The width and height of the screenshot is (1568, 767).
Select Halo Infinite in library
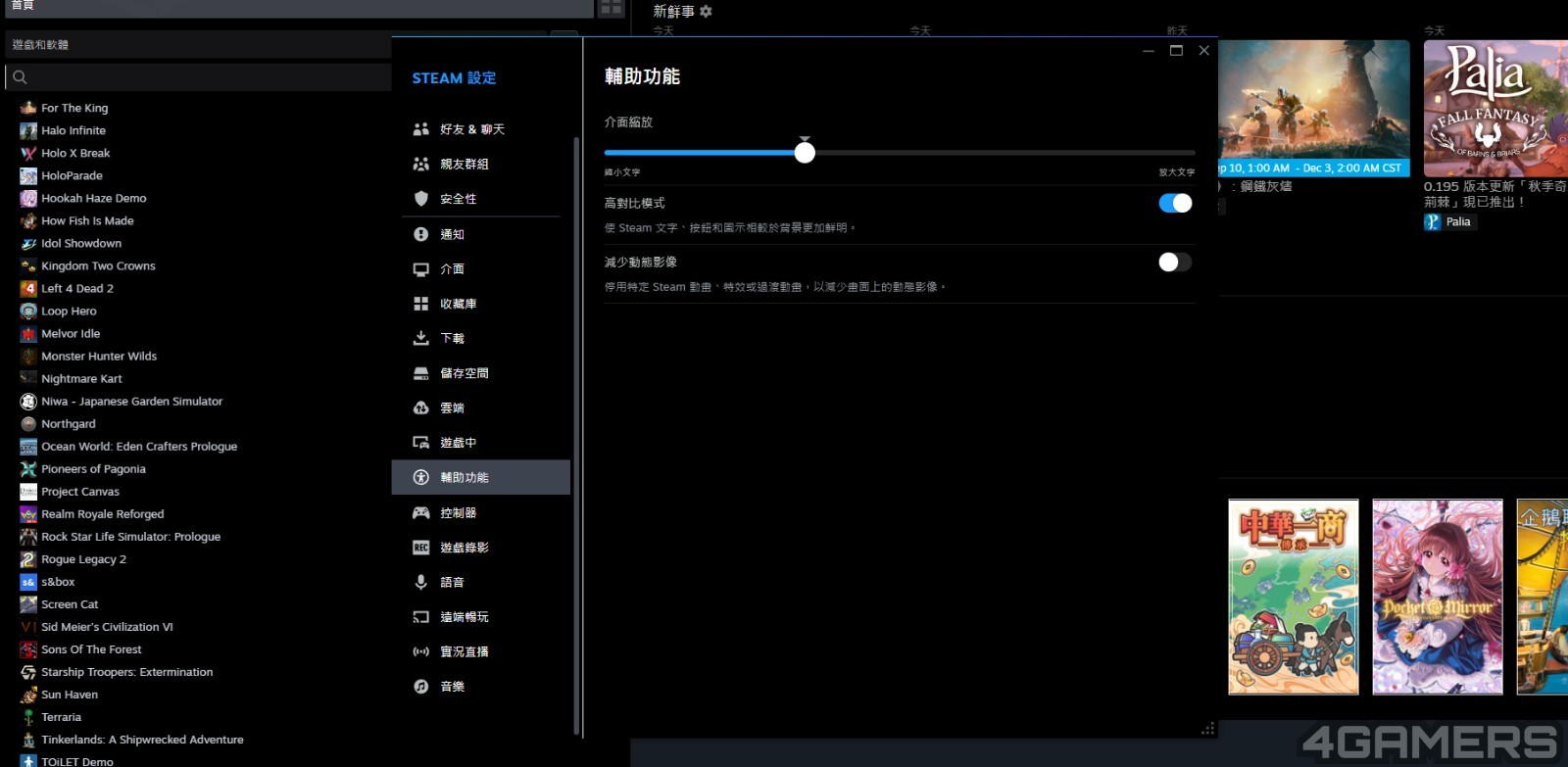[73, 130]
